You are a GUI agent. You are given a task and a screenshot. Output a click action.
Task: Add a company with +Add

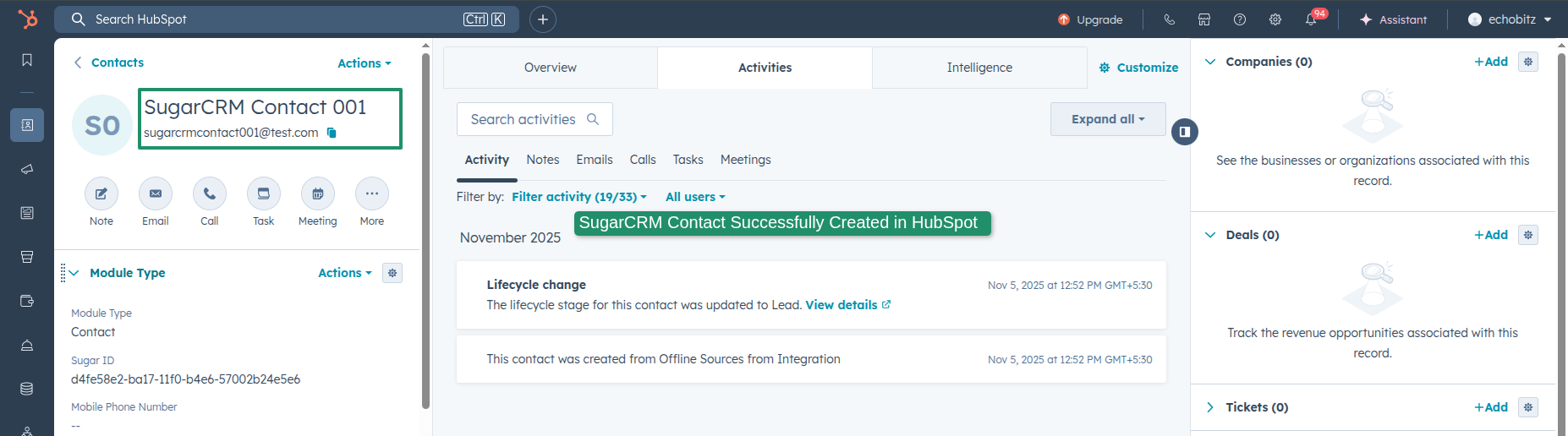coord(1491,62)
